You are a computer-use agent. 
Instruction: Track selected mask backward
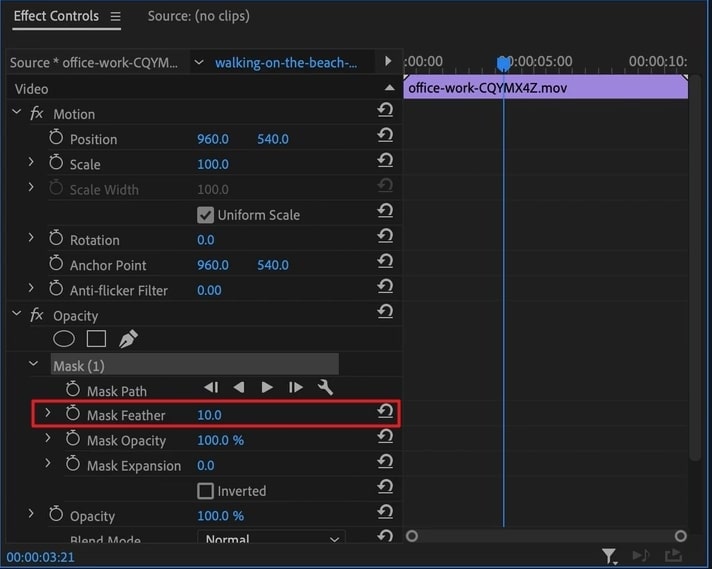(239, 387)
